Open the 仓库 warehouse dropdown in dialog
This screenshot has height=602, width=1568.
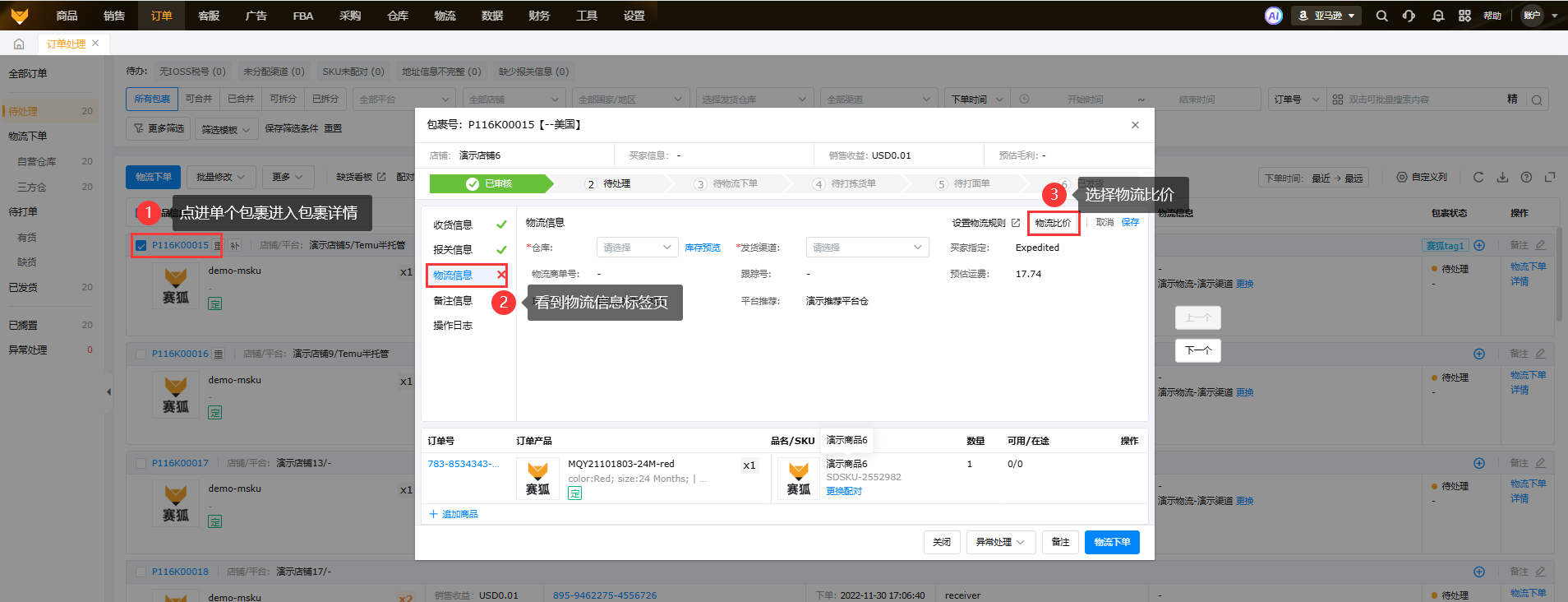click(x=637, y=248)
